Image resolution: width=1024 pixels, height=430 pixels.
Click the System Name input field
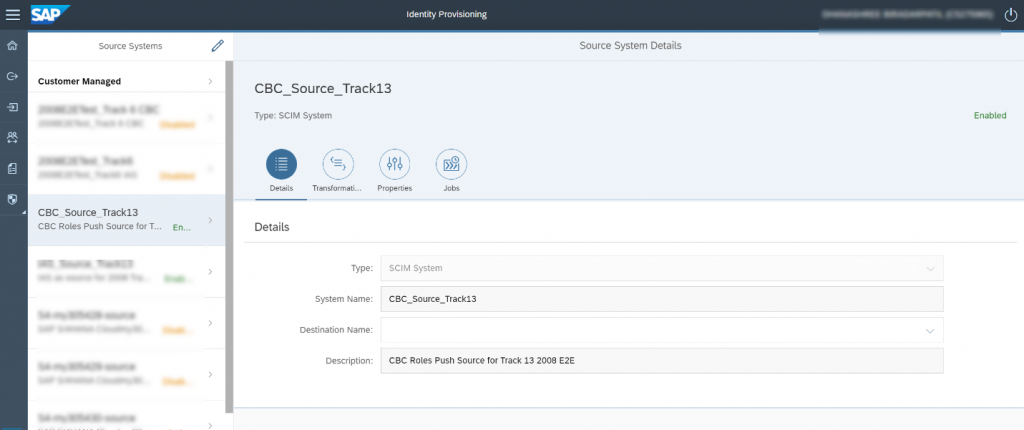tap(662, 299)
